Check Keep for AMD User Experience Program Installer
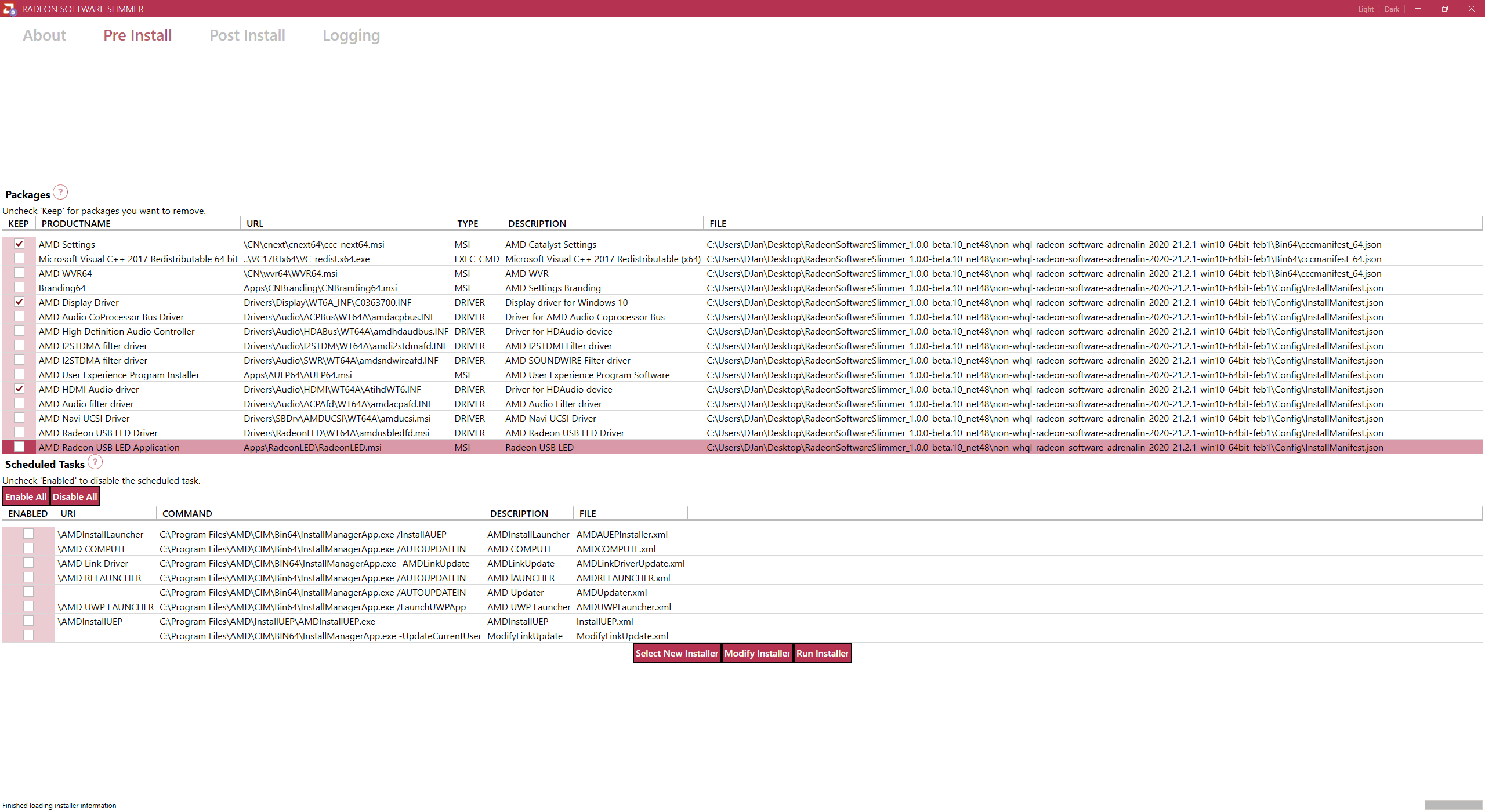This screenshot has height=812, width=1485. pos(19,374)
